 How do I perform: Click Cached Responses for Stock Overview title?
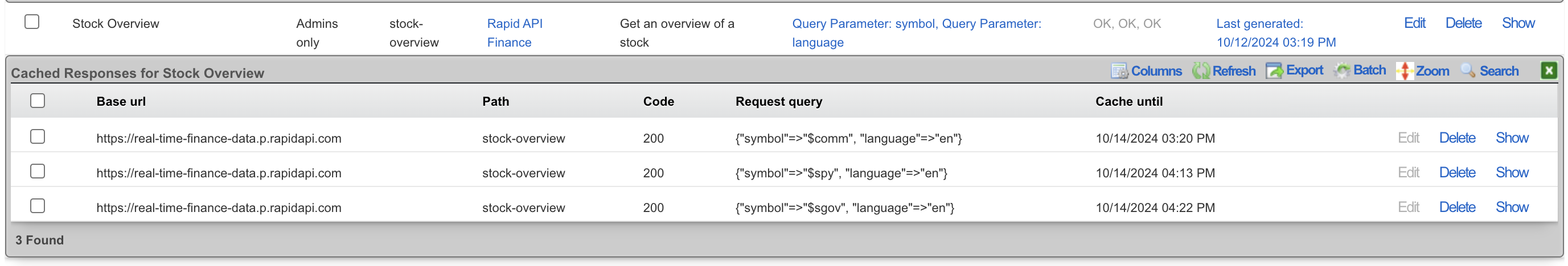(x=138, y=73)
